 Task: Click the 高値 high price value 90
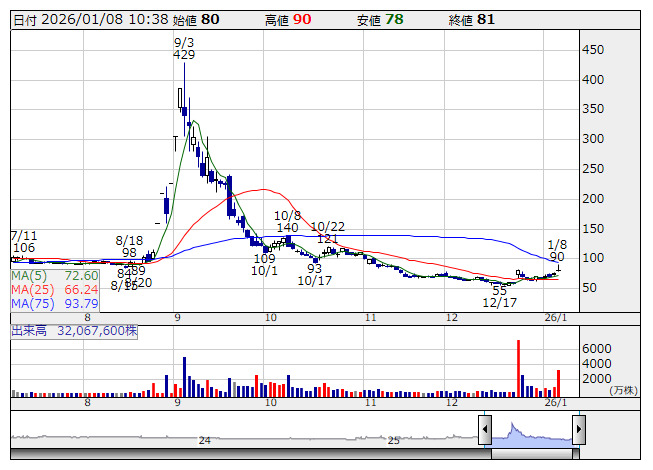tap(302, 19)
